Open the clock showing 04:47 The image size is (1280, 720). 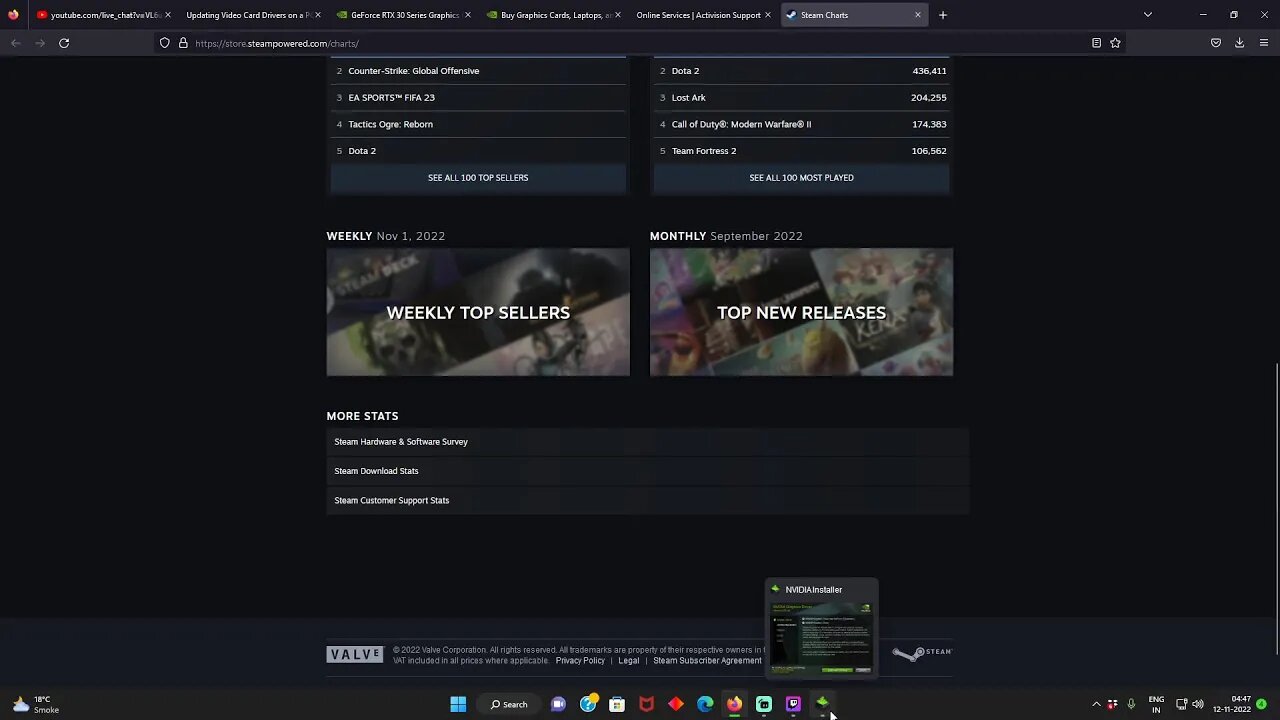tap(1232, 704)
